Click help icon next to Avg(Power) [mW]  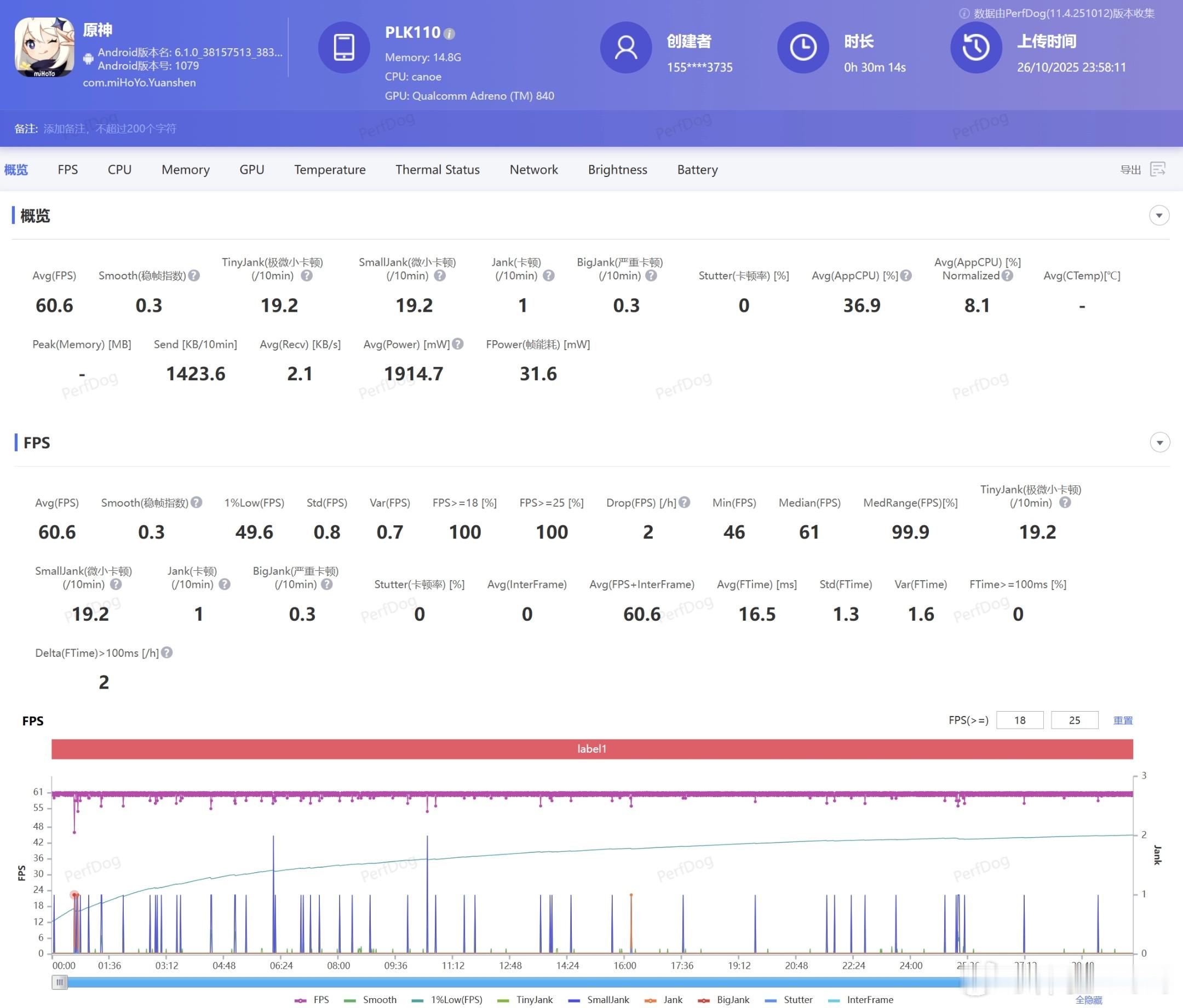click(458, 344)
